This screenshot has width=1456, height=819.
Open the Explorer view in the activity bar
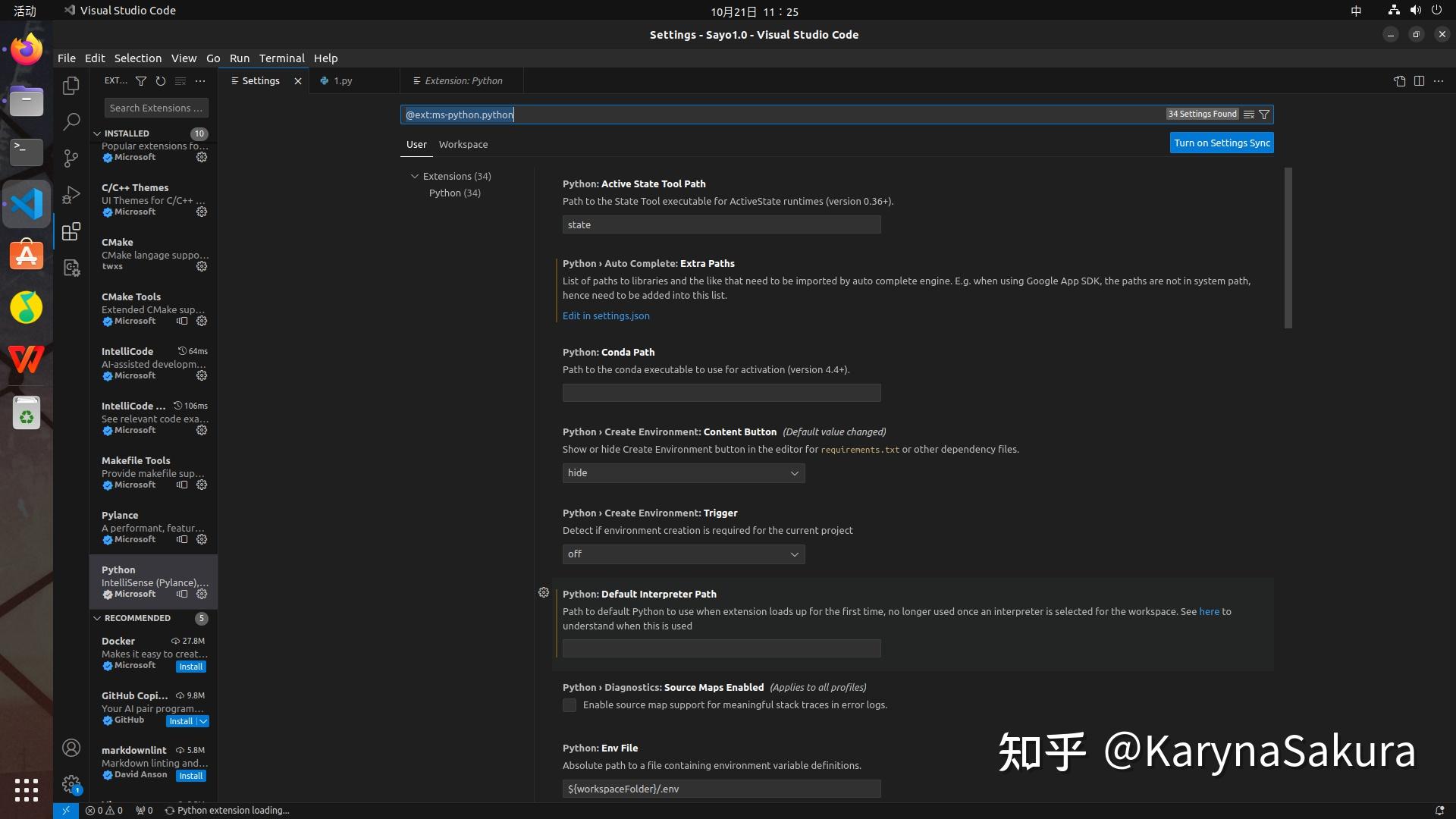click(71, 86)
